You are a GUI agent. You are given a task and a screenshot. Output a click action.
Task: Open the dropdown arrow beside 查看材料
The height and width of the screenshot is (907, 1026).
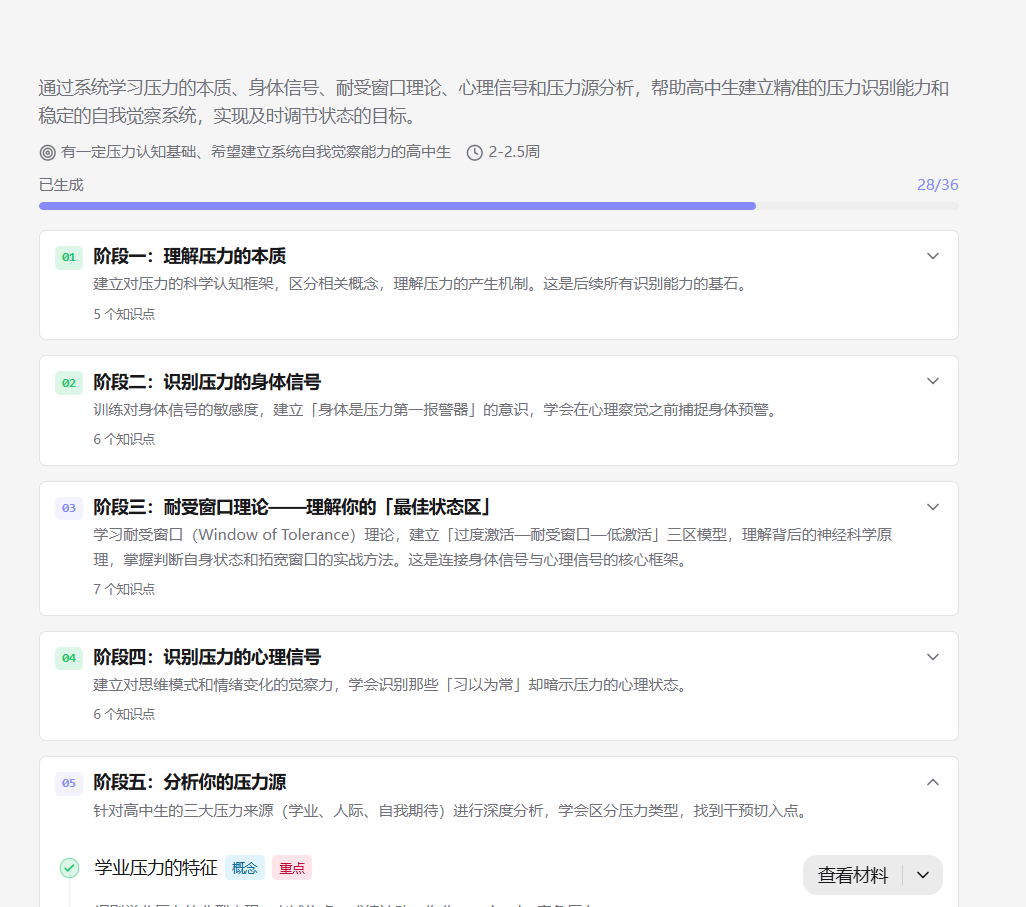tap(923, 875)
